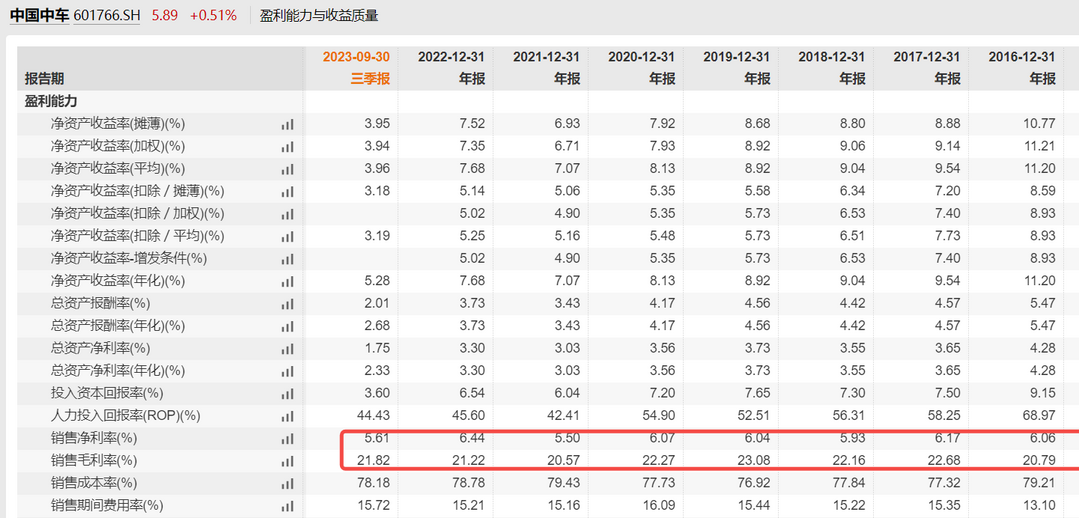
Task: Open chart icon for 销售净利率(%)
Action: (x=287, y=438)
